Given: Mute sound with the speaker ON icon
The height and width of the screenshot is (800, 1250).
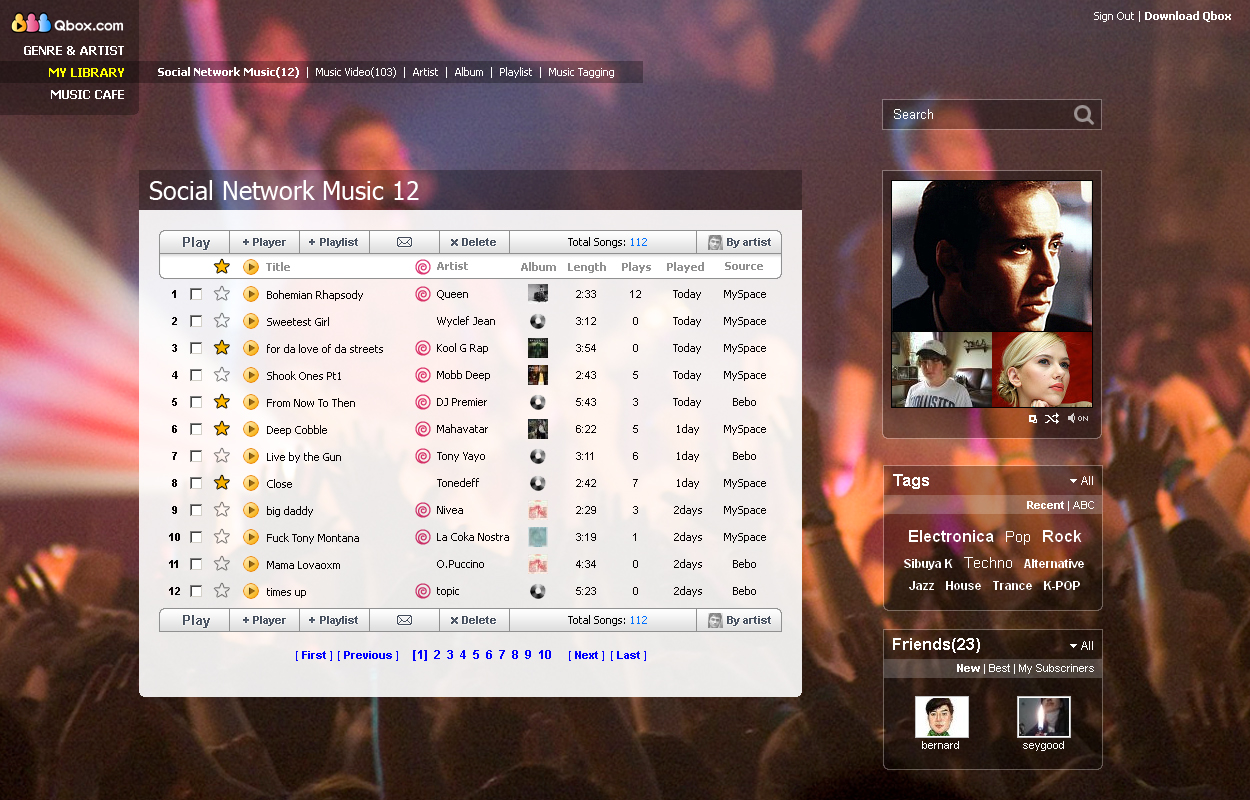Looking at the screenshot, I should click(x=1078, y=418).
